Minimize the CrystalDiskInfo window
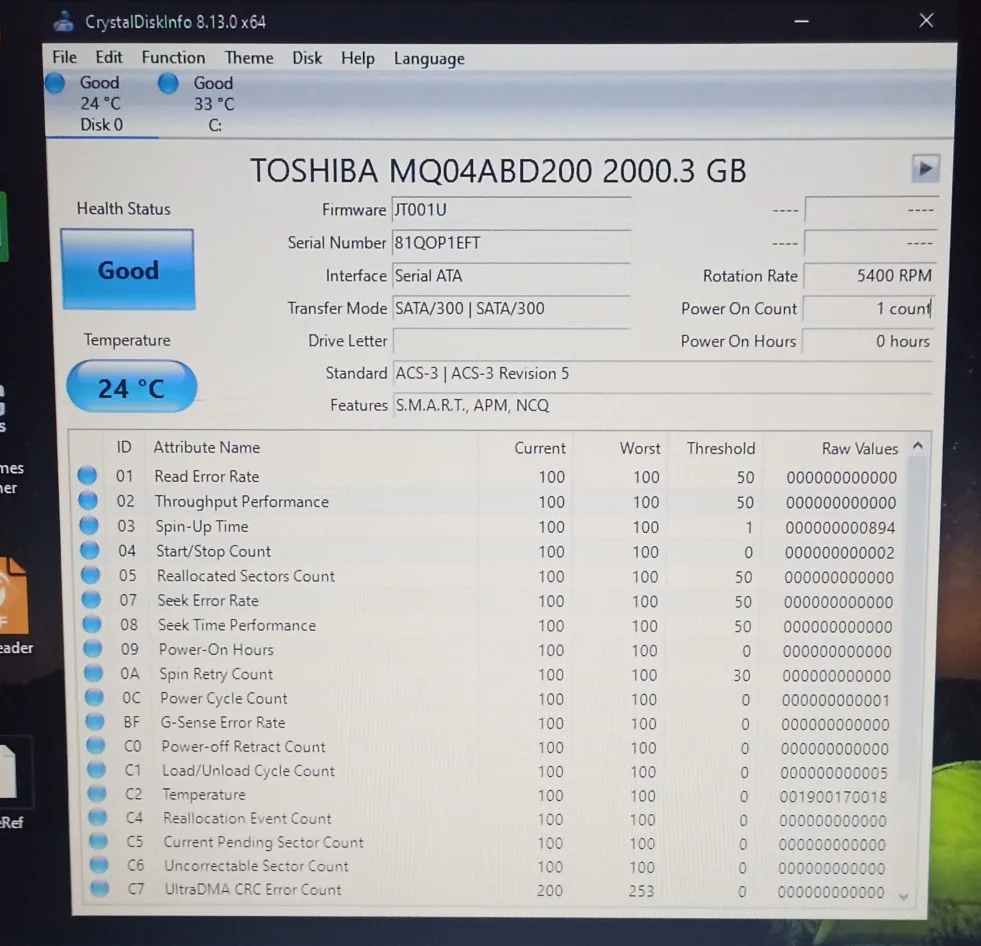 (x=801, y=21)
